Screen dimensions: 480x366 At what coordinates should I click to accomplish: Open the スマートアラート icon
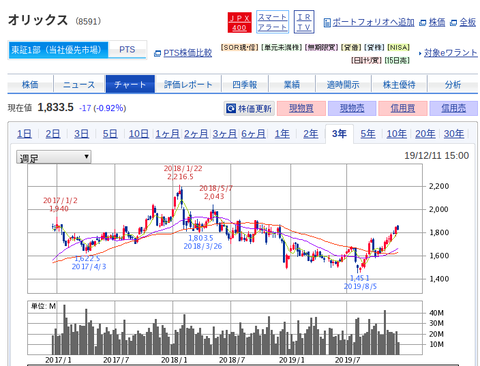click(272, 22)
